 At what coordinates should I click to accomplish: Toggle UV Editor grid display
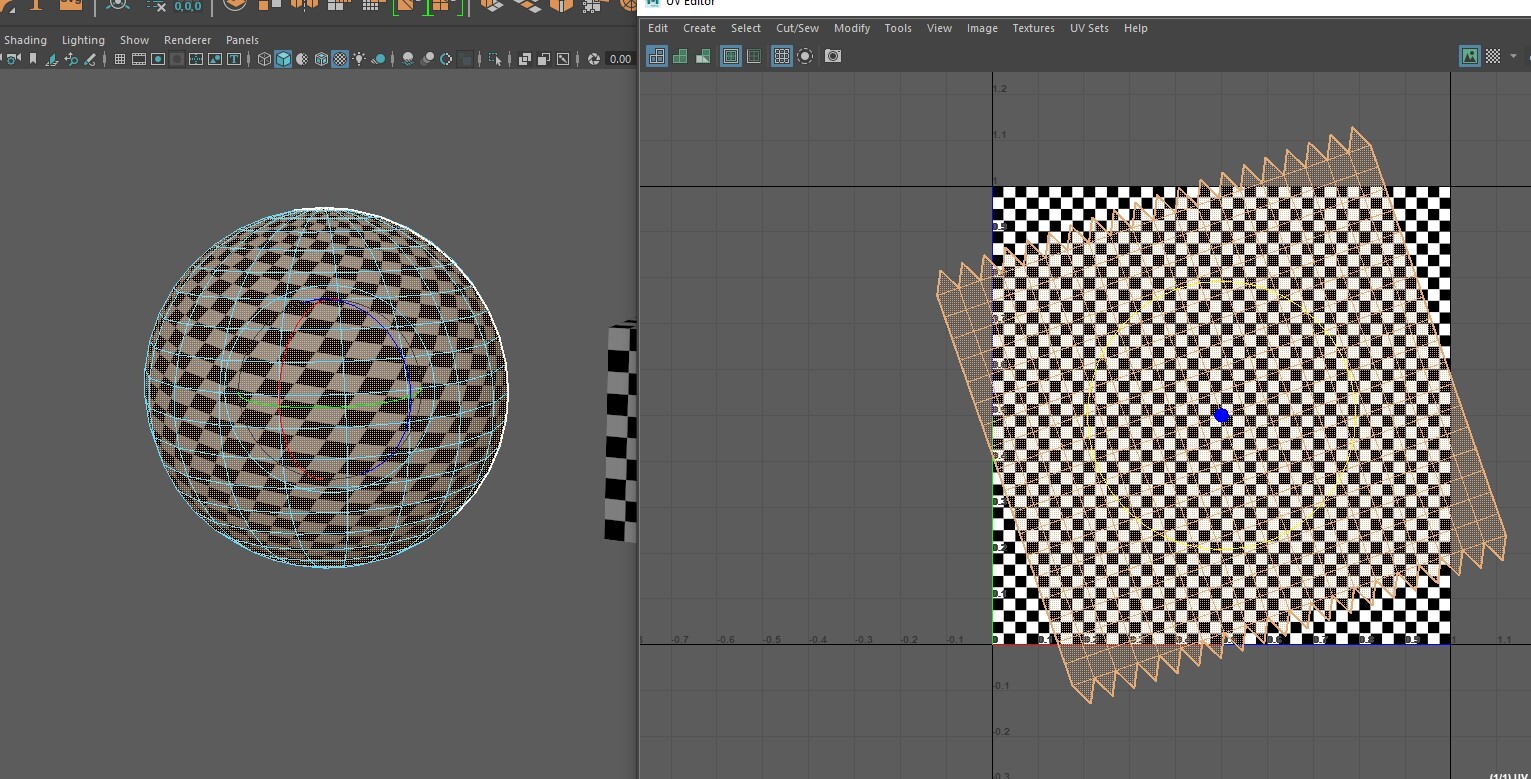(782, 56)
